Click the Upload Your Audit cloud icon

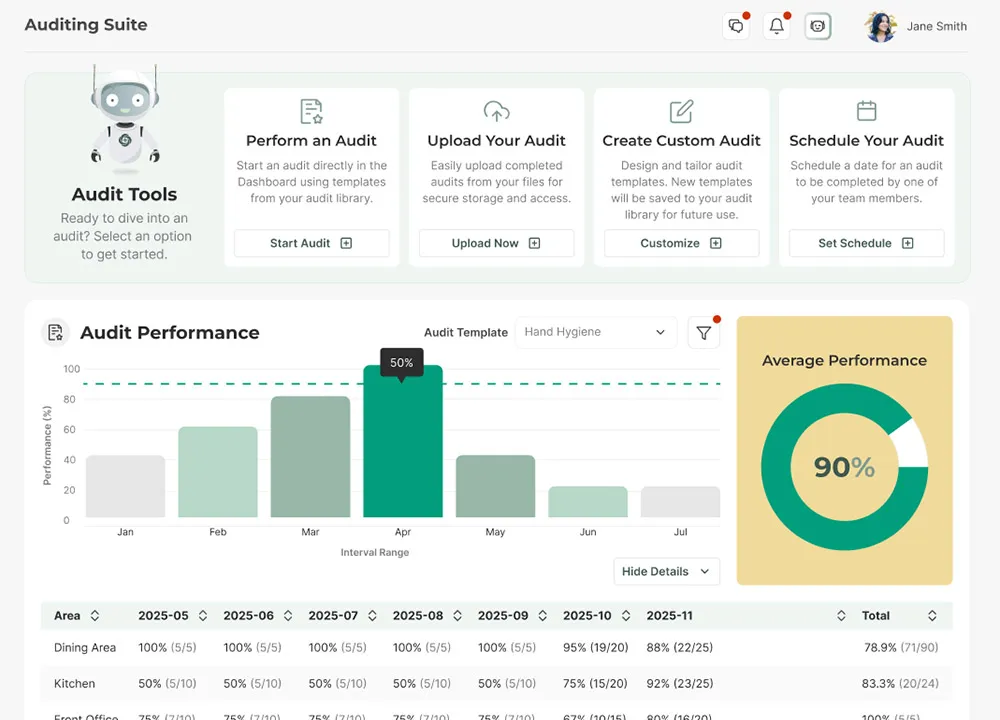[x=496, y=112]
